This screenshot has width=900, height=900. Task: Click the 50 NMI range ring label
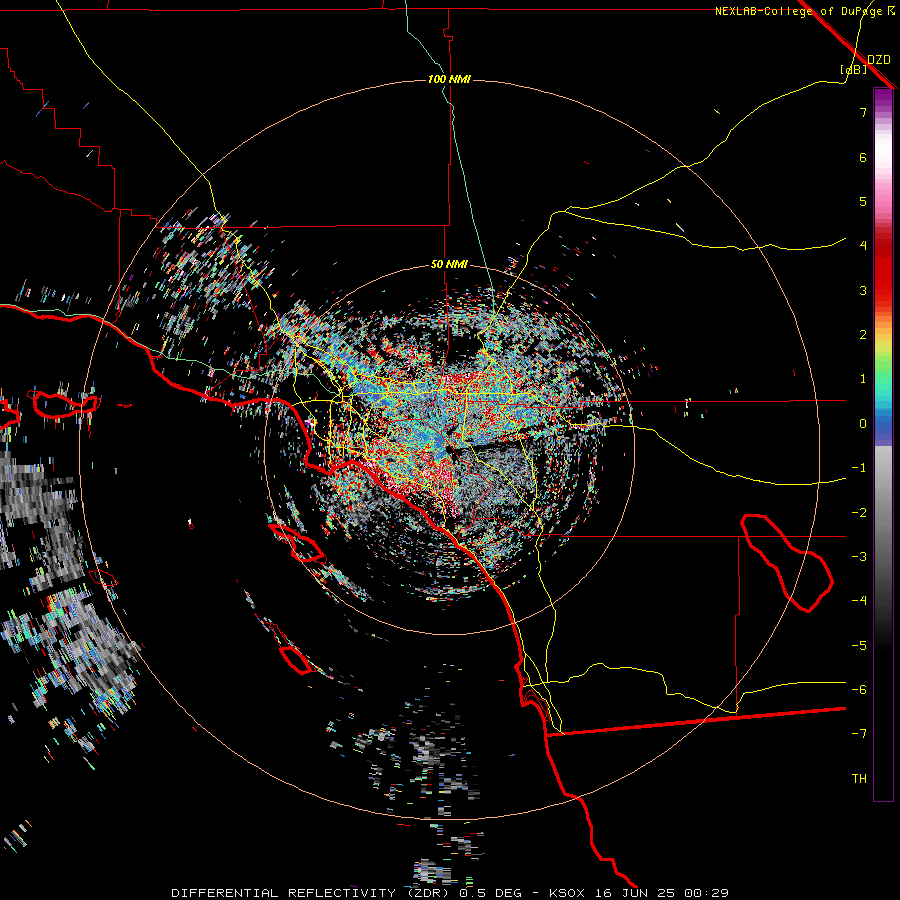click(449, 264)
